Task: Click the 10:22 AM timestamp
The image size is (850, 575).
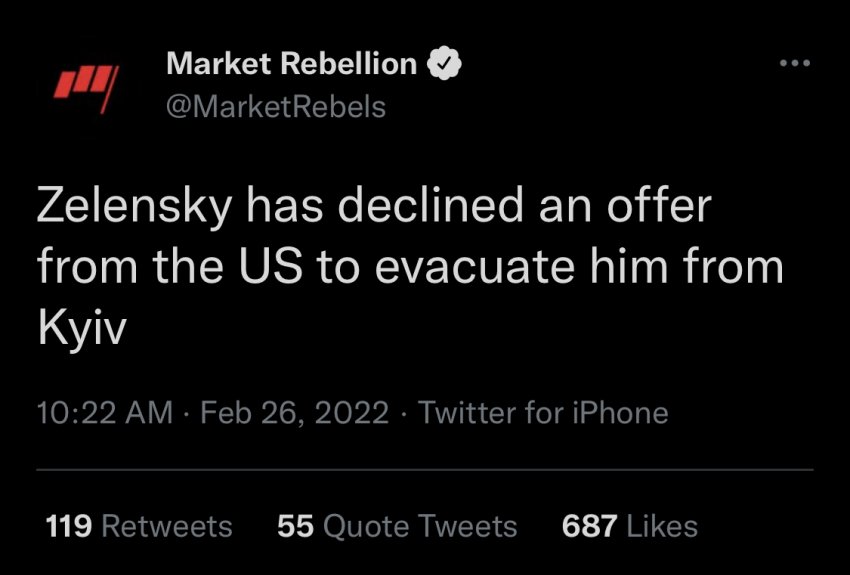Action: pos(104,413)
